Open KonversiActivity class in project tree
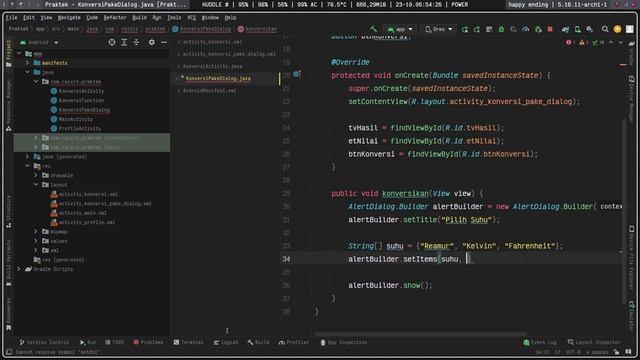Viewport: 640px width, 360px height. click(78, 91)
